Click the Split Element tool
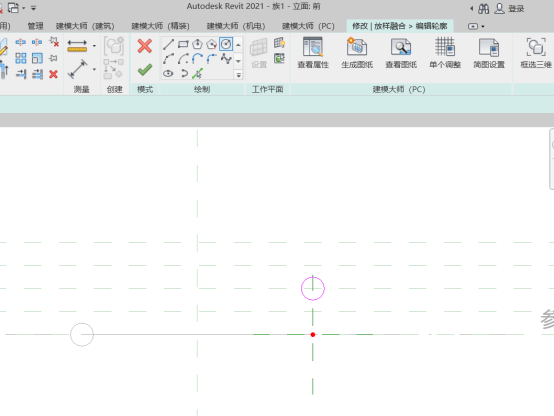This screenshot has height=416, width=554. click(20, 42)
